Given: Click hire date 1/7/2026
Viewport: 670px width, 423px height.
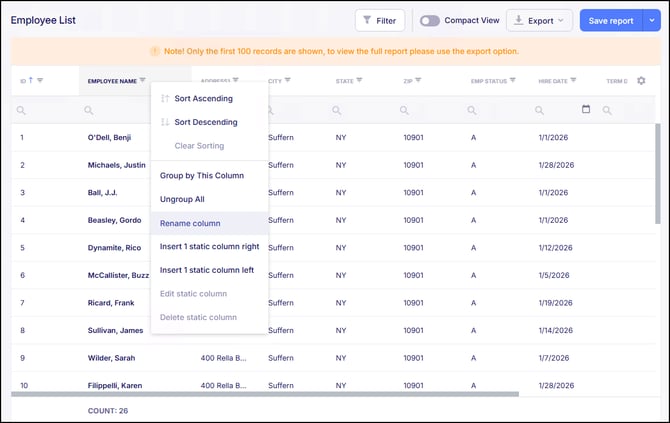Looking at the screenshot, I should (x=554, y=358).
